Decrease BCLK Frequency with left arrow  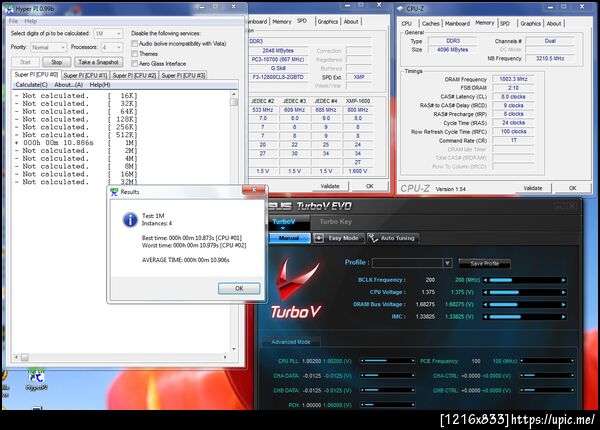[x=485, y=280]
